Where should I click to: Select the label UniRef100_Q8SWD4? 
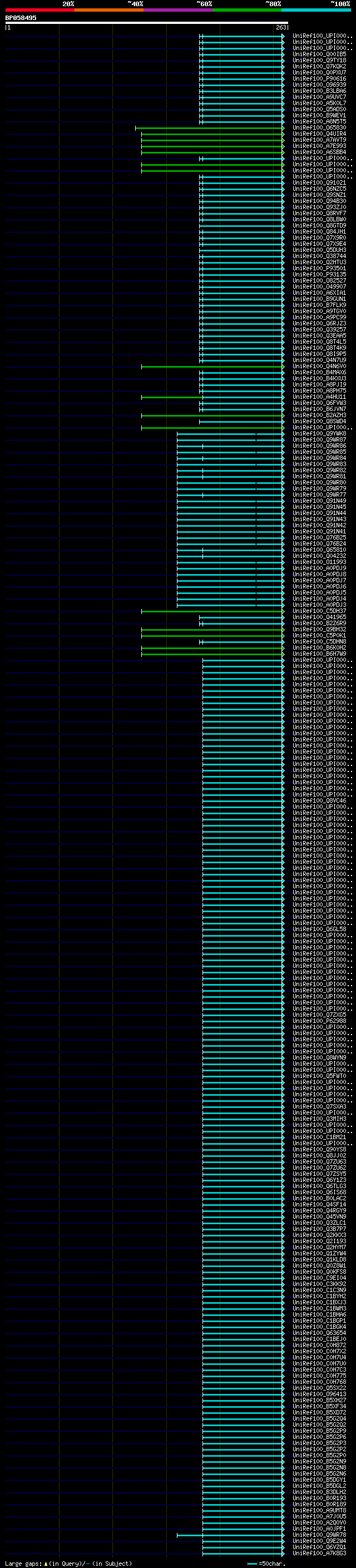pyautogui.click(x=319, y=421)
